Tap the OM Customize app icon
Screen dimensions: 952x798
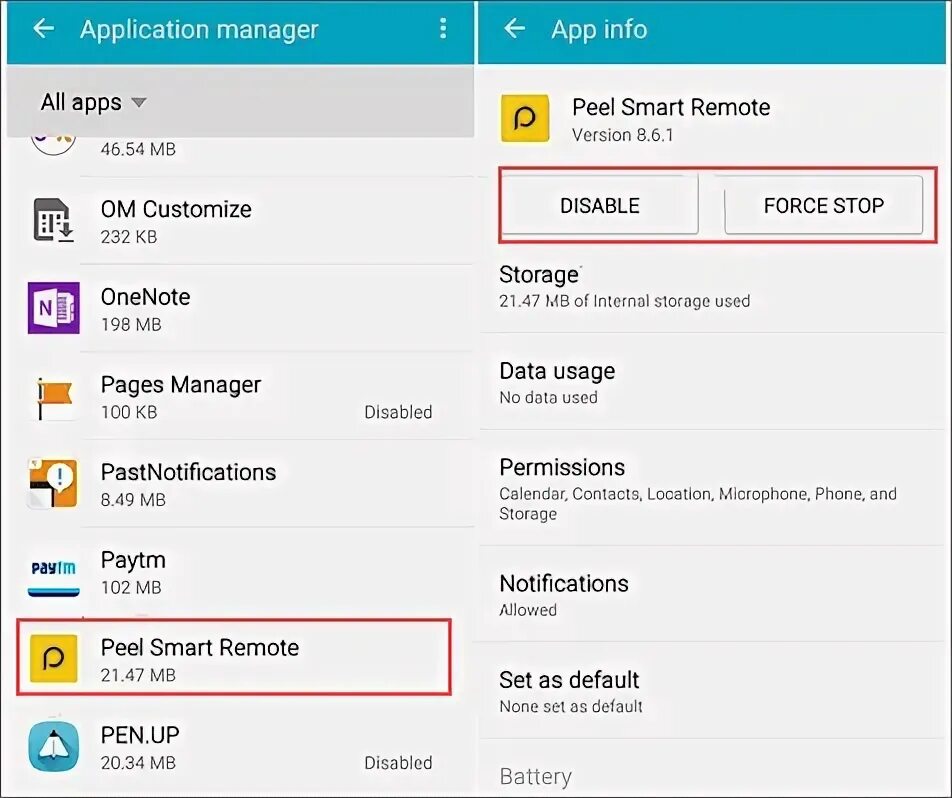pos(53,220)
